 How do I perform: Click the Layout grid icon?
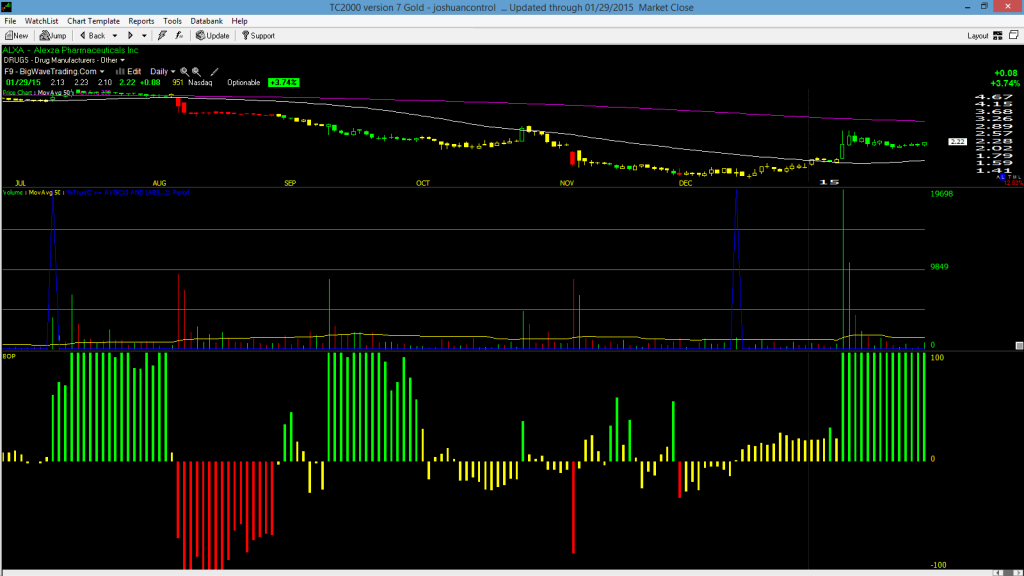point(998,36)
